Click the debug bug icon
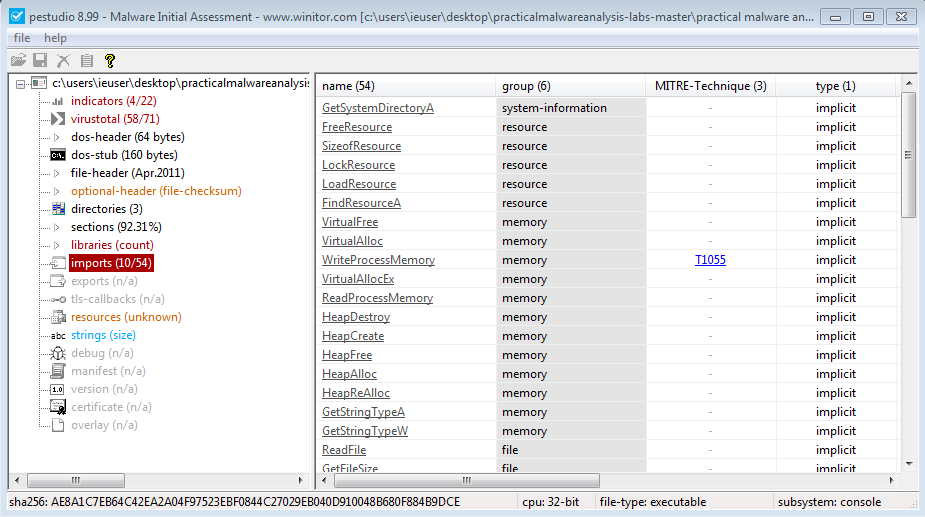 pyautogui.click(x=57, y=353)
